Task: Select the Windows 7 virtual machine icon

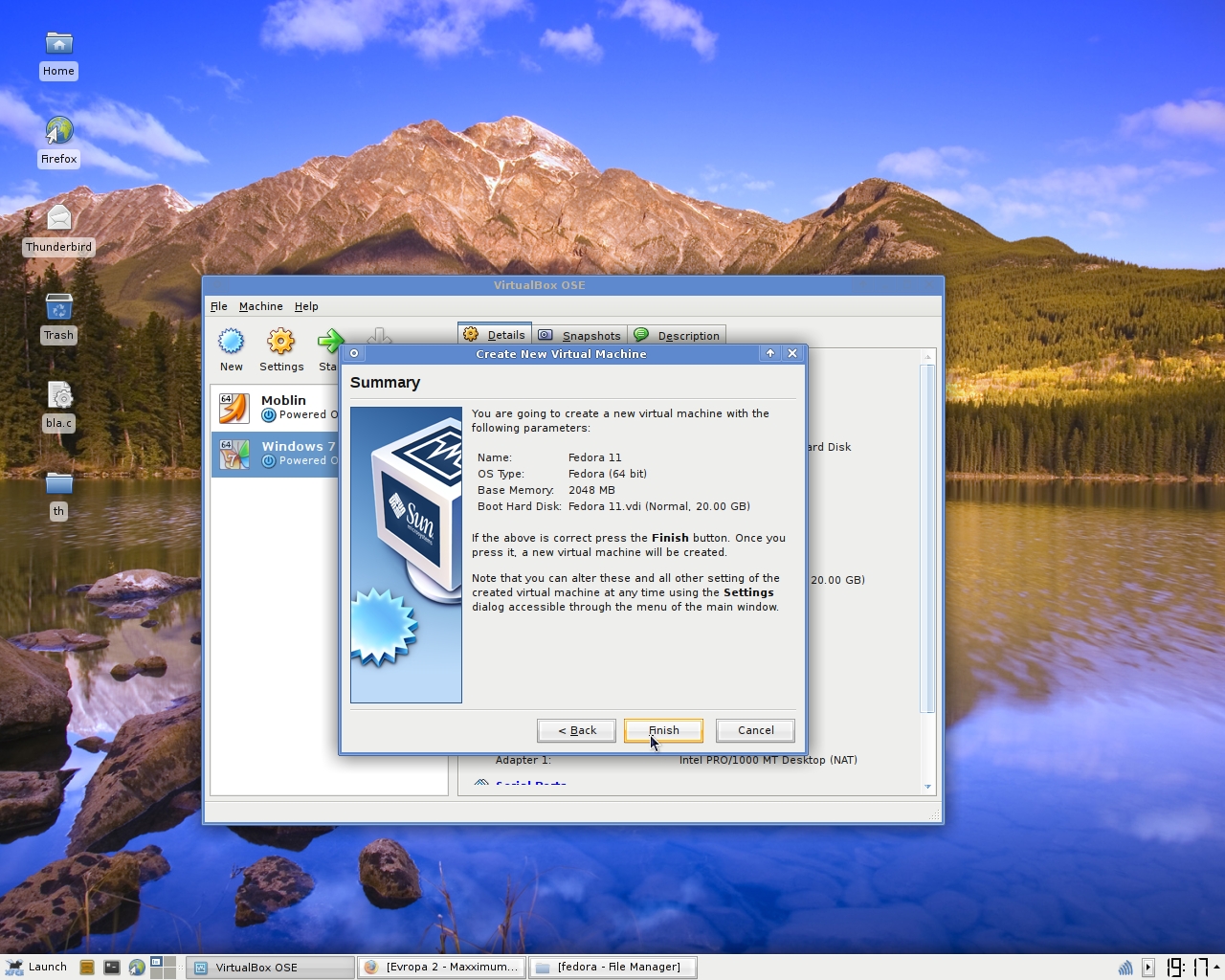Action: 234,454
